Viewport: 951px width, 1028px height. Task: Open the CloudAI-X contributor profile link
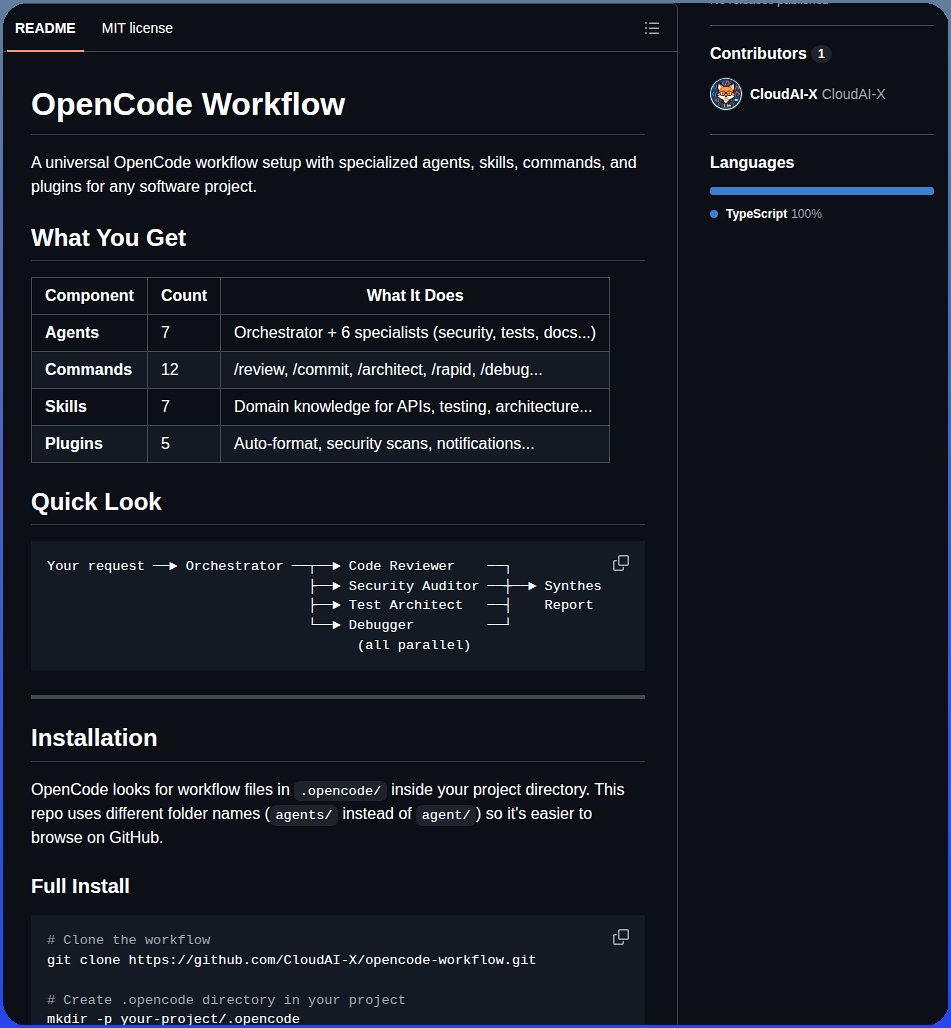tap(817, 94)
